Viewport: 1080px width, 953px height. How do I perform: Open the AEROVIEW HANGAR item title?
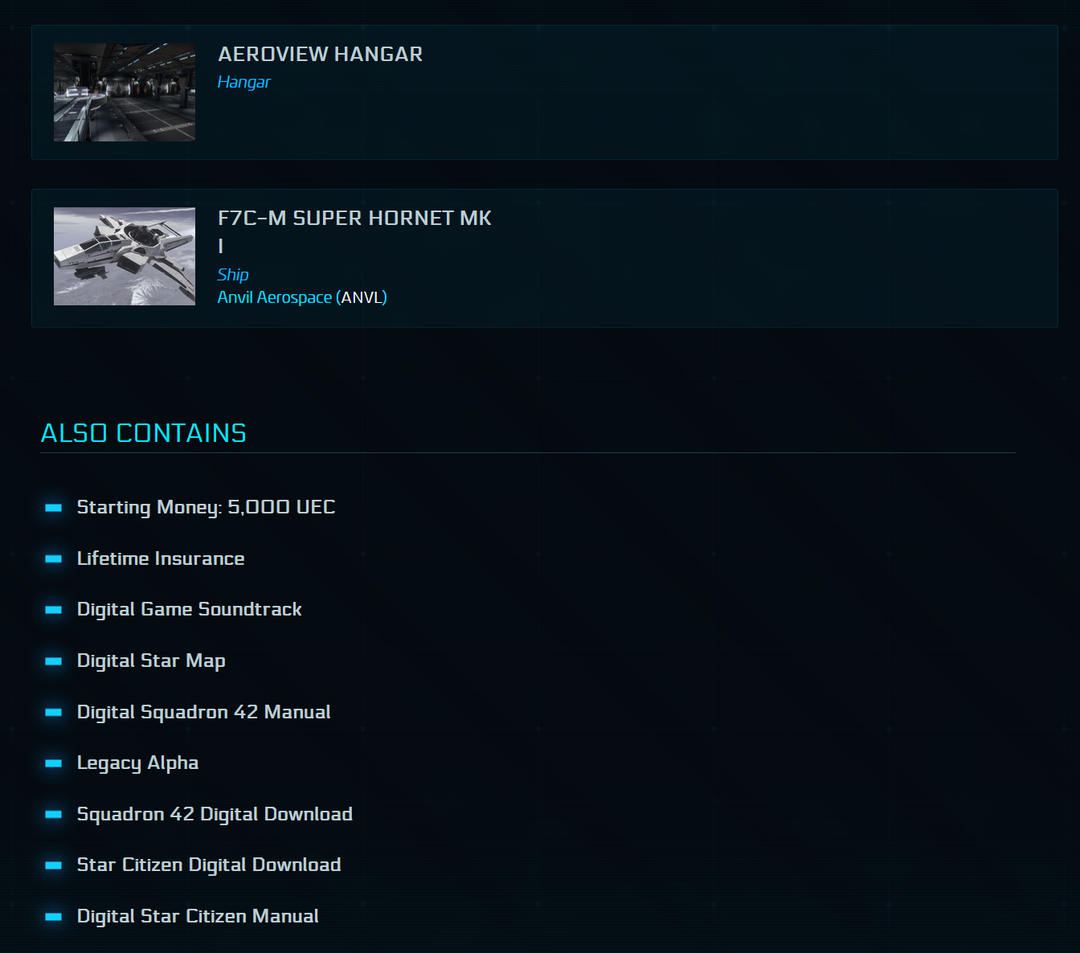click(x=320, y=54)
